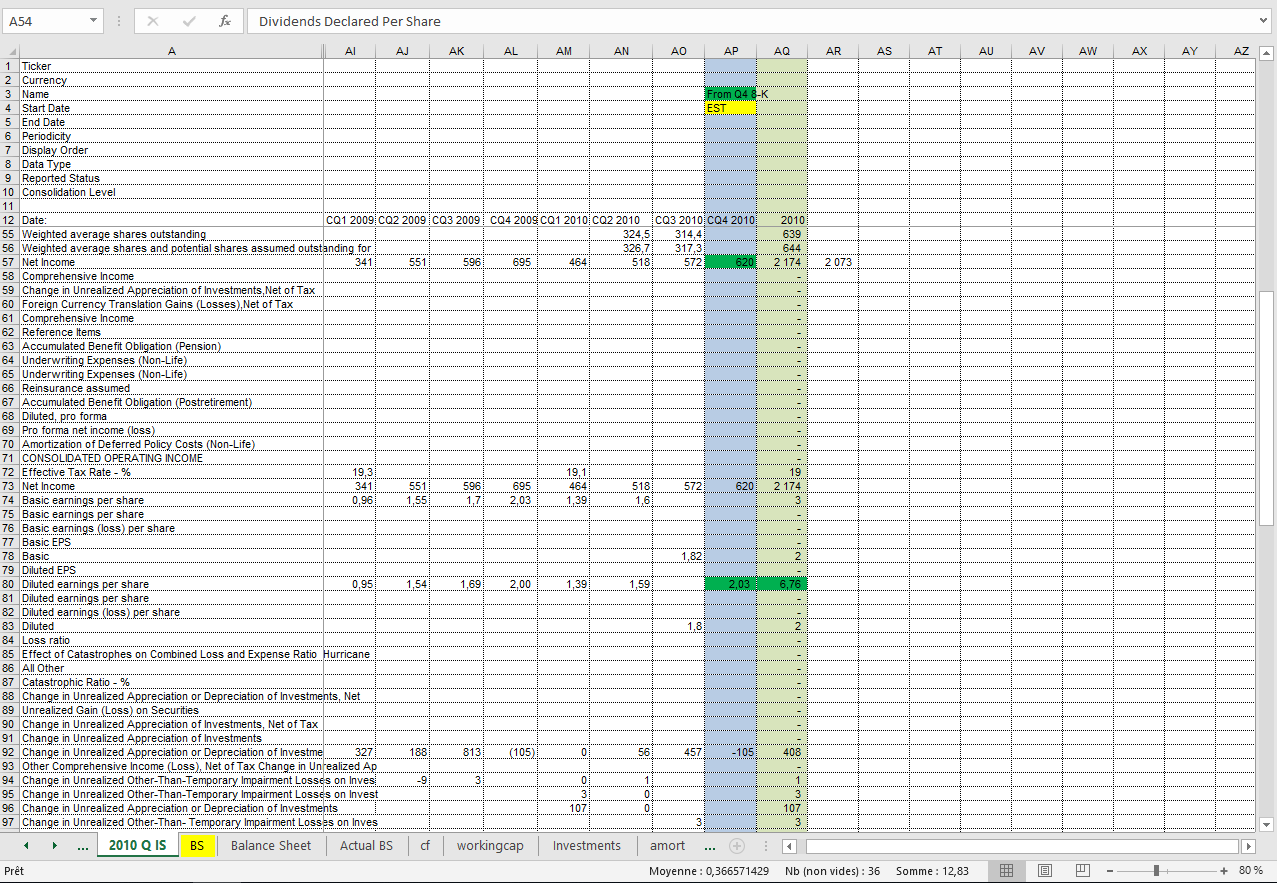1277x883 pixels.
Task: Click the confirm entry checkmark icon
Action: tap(189, 21)
